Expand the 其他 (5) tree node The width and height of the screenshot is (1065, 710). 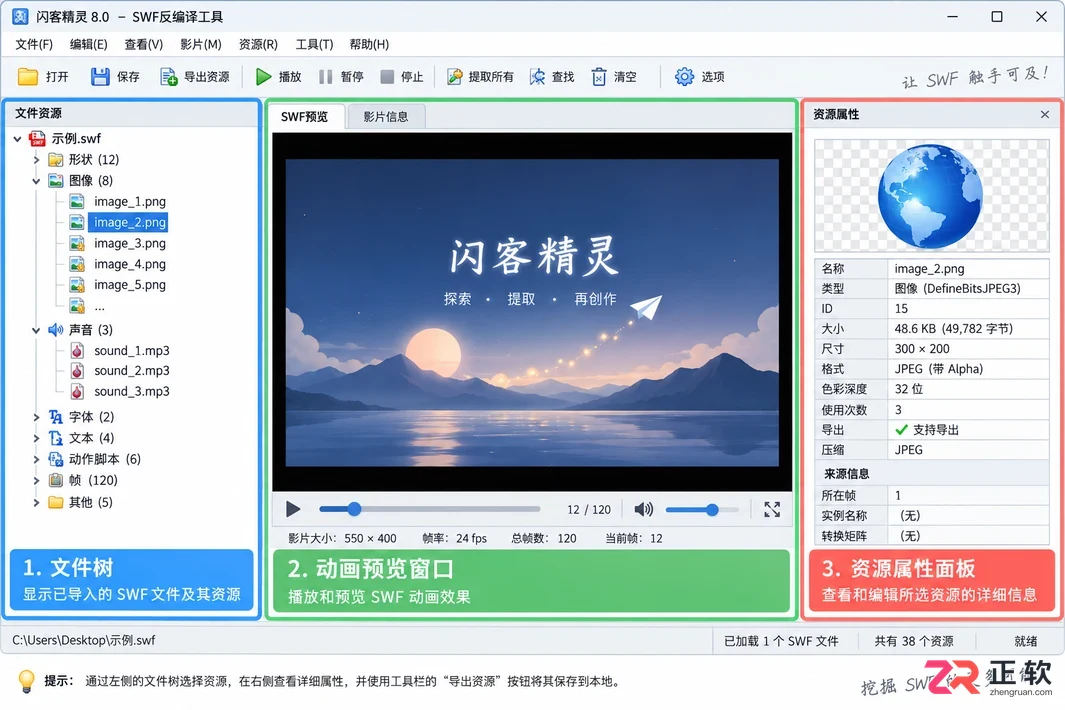coord(36,502)
